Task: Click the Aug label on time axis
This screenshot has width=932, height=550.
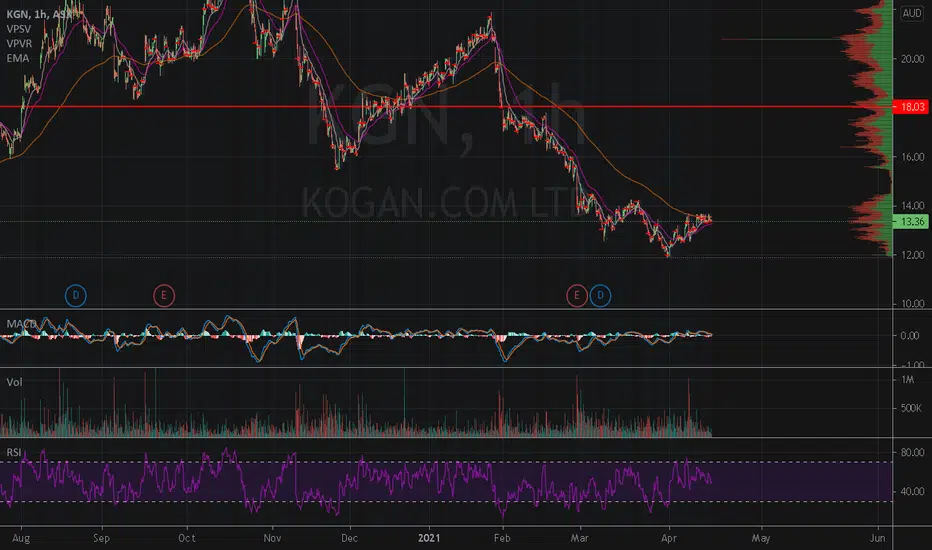Action: [x=21, y=538]
